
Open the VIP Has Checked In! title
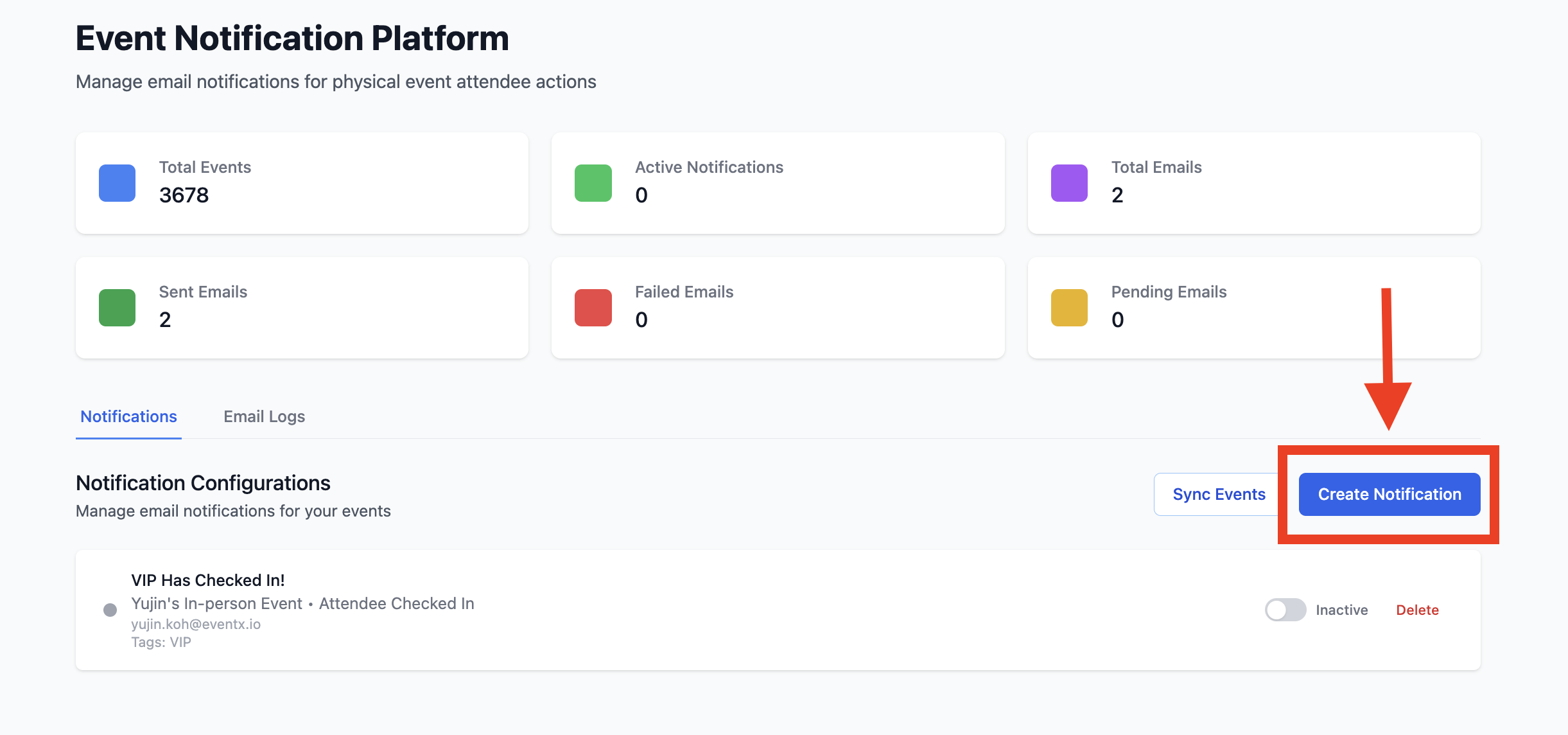(x=208, y=580)
